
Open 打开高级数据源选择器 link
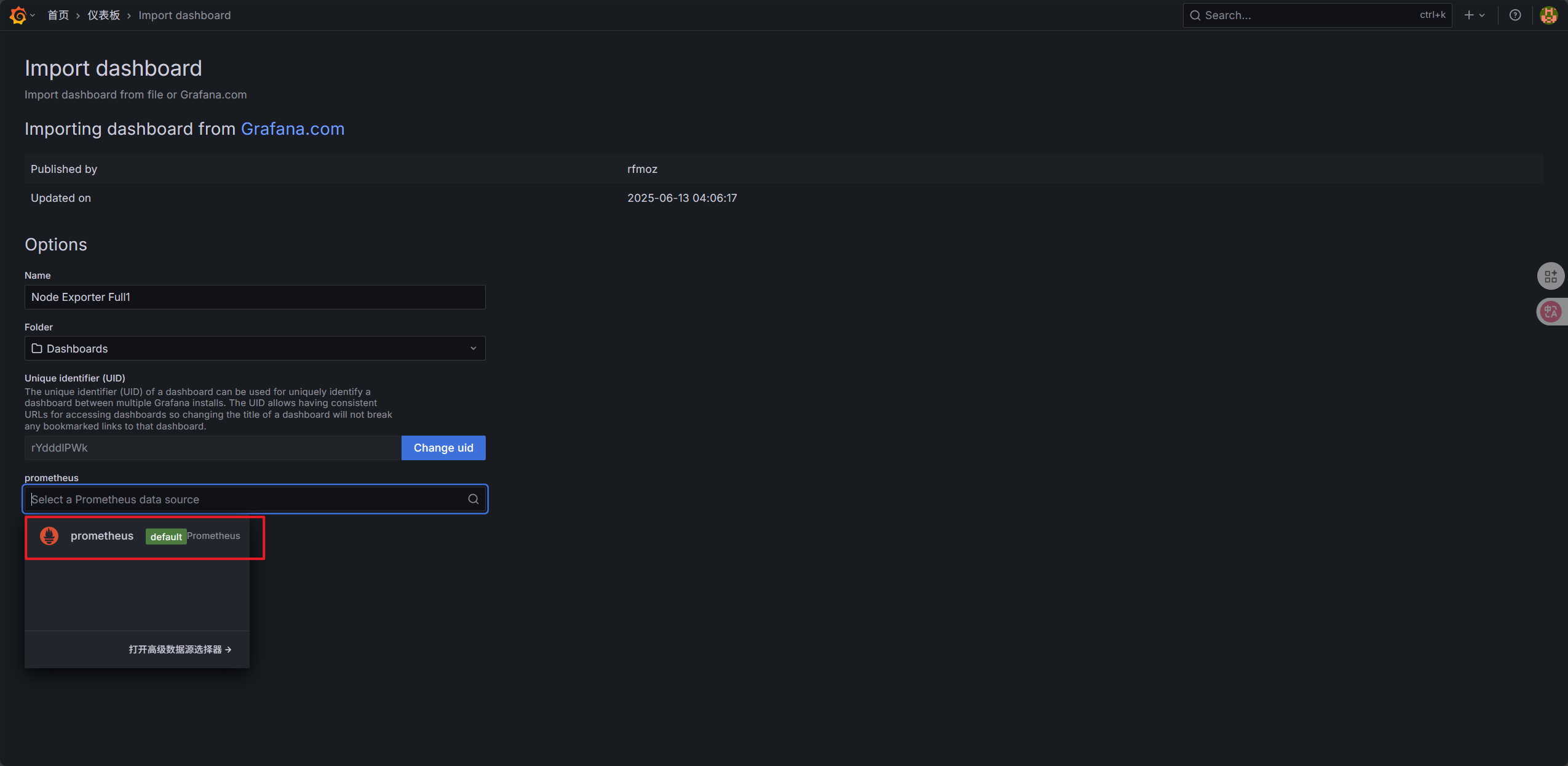[x=180, y=649]
